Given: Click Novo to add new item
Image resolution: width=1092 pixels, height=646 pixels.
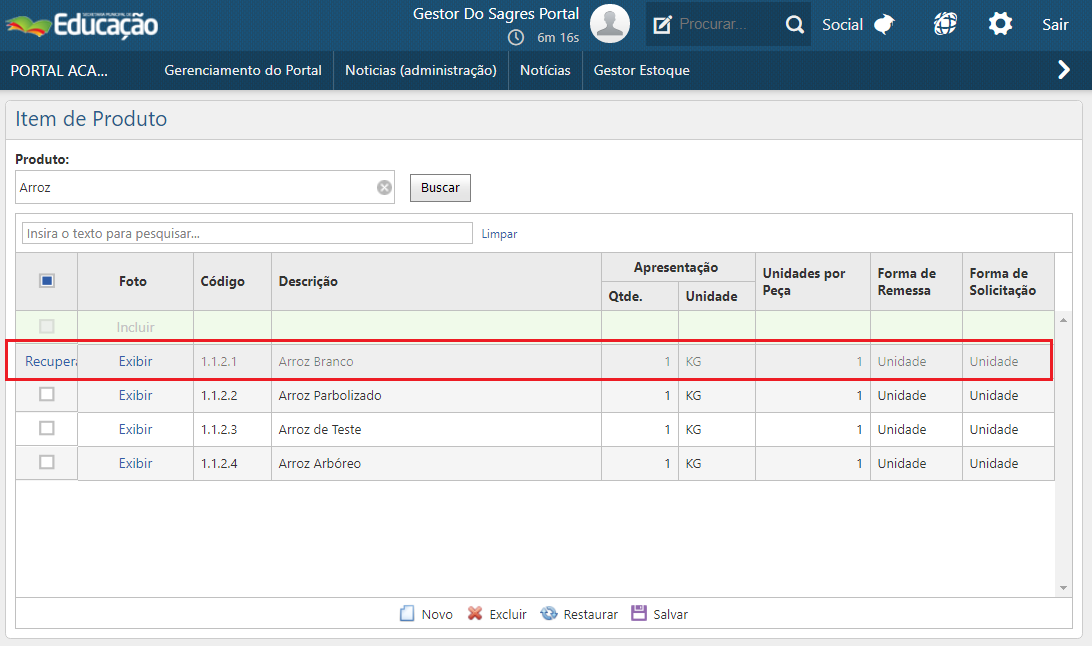Looking at the screenshot, I should (426, 614).
